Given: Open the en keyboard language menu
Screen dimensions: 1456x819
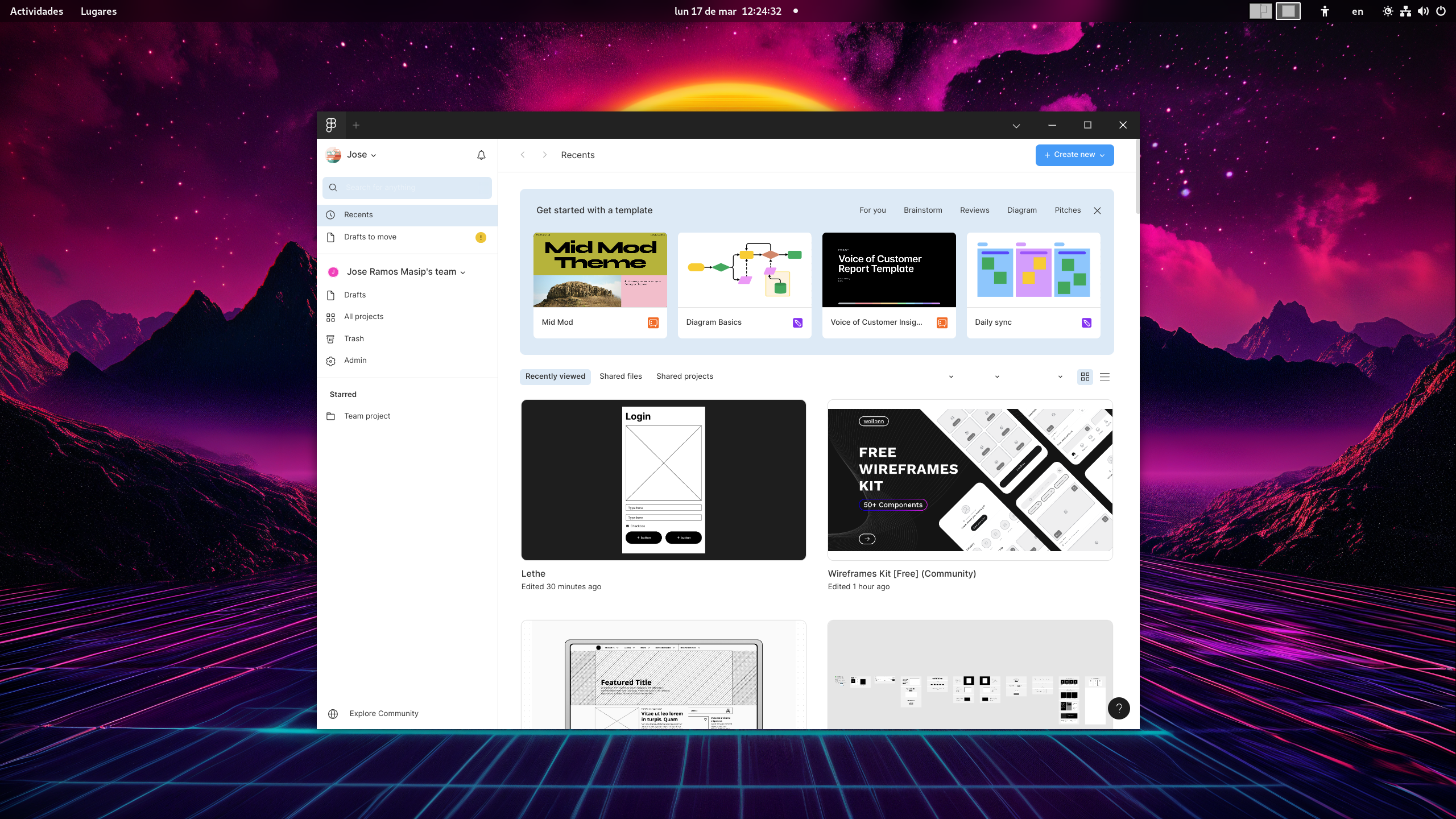Looking at the screenshot, I should click(x=1358, y=11).
